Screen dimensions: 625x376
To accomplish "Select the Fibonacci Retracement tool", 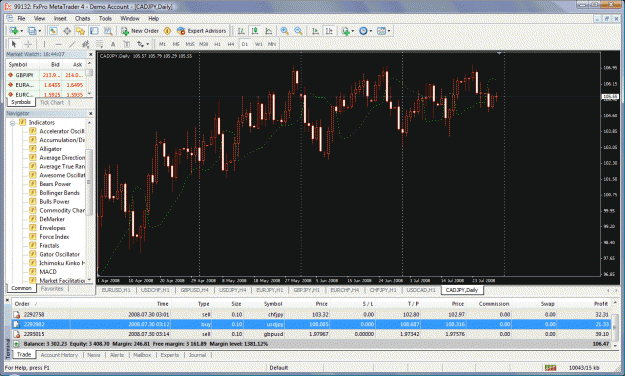I will click(99, 44).
